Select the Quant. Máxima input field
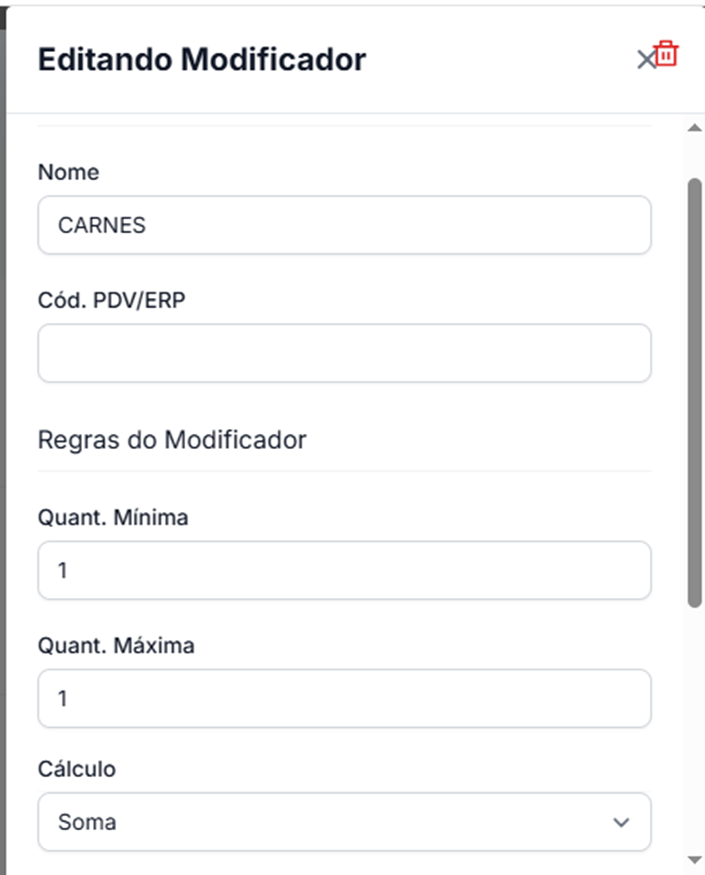The image size is (705, 875). coord(344,698)
